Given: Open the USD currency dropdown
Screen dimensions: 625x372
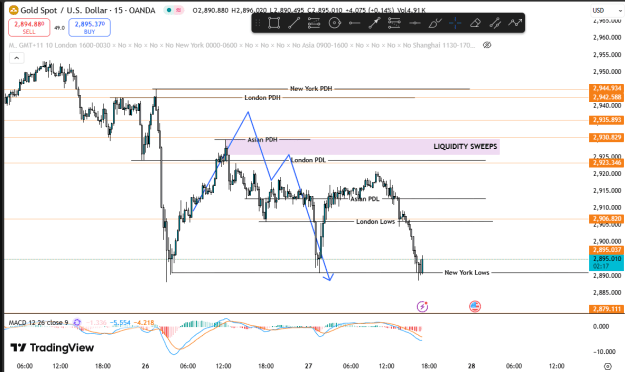Looking at the screenshot, I should pyautogui.click(x=607, y=10).
